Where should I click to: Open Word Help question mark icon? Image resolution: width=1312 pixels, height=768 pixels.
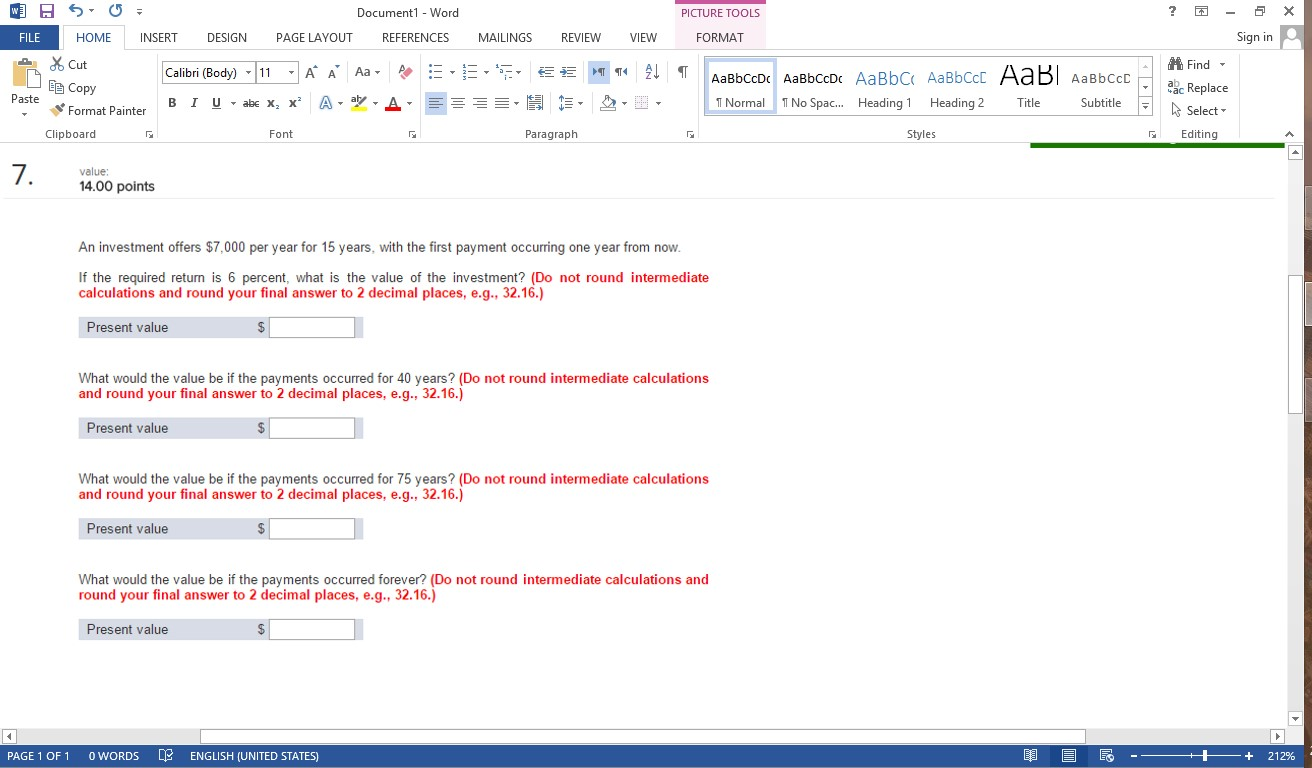click(1172, 12)
